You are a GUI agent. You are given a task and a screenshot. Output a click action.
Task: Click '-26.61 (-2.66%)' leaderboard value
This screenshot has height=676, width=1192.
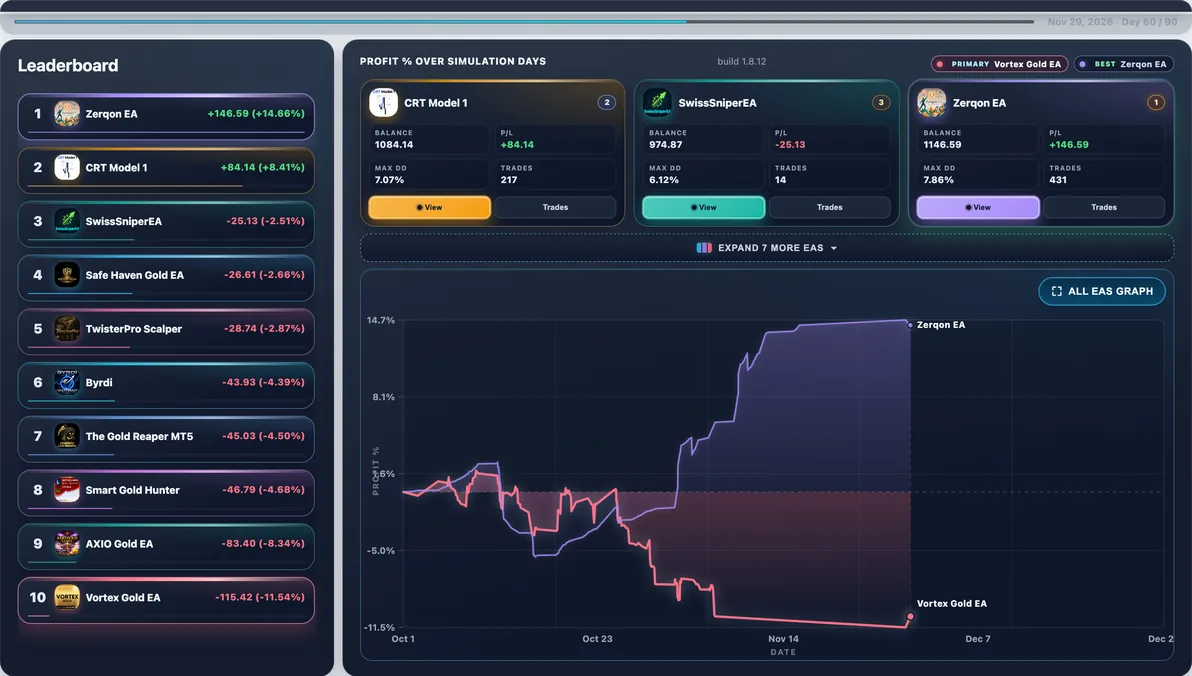264,275
